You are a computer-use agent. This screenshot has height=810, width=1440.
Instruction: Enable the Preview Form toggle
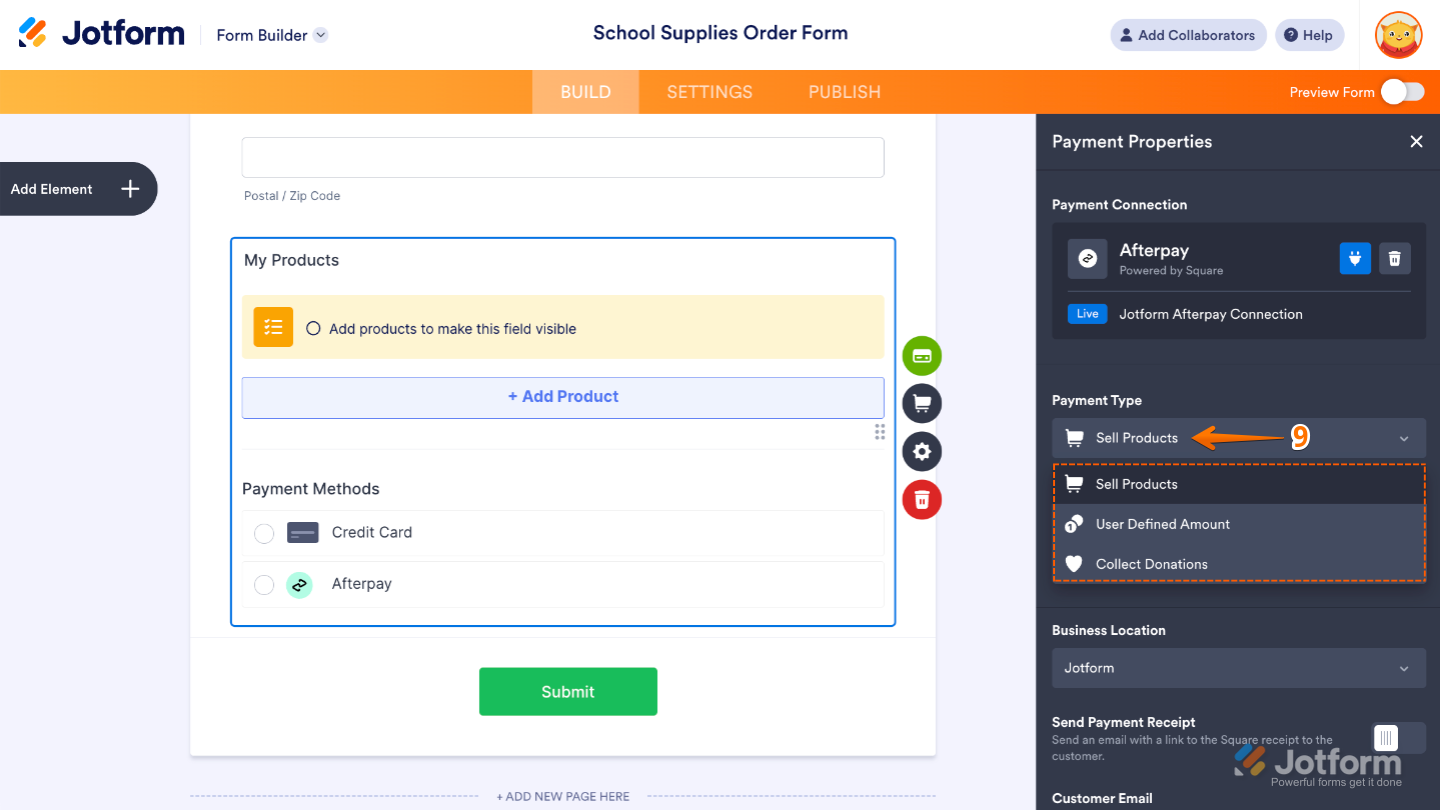[x=1403, y=91]
